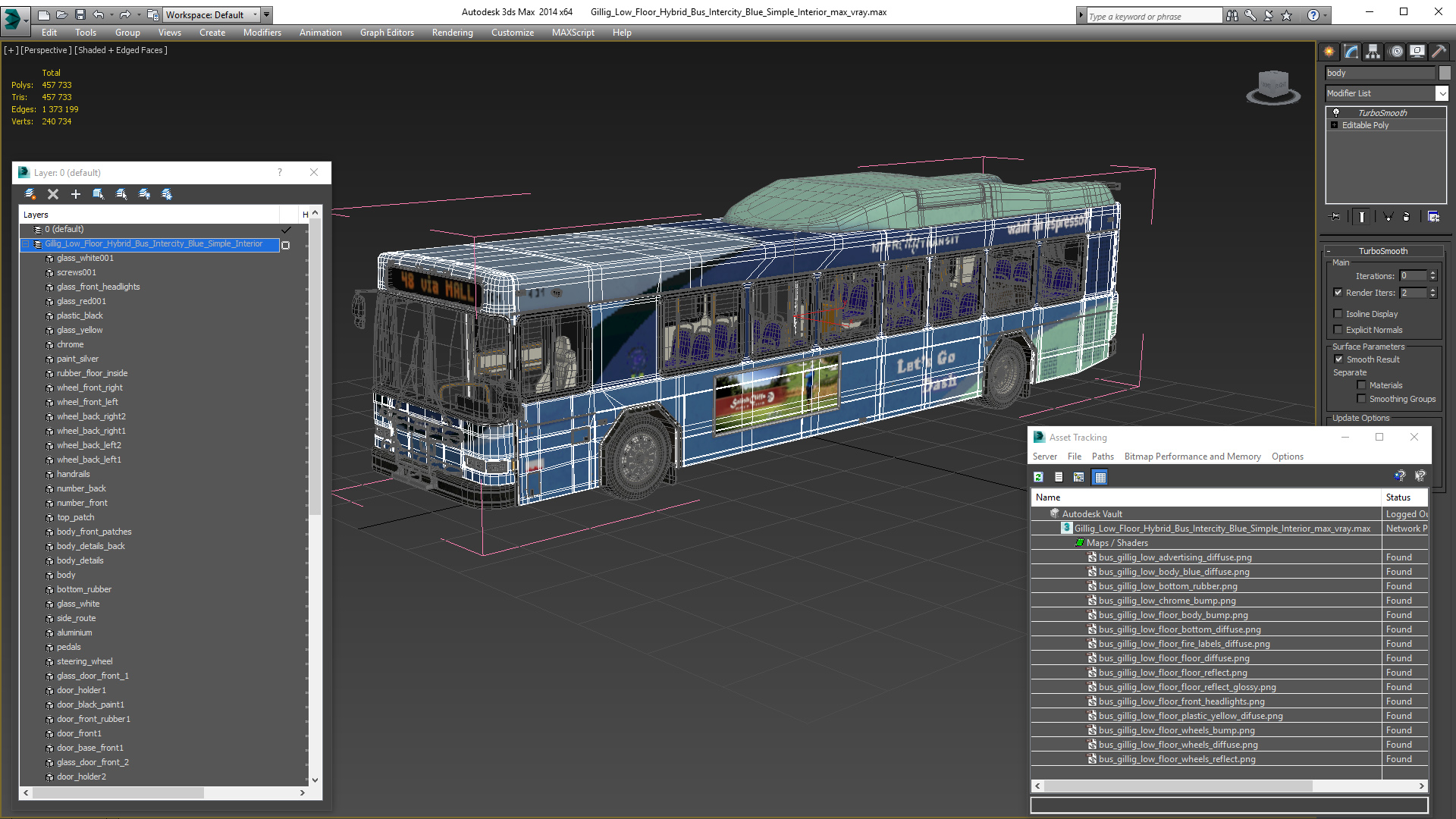
Task: Click the Project Folder icon in quick access toolbar
Action: [152, 14]
